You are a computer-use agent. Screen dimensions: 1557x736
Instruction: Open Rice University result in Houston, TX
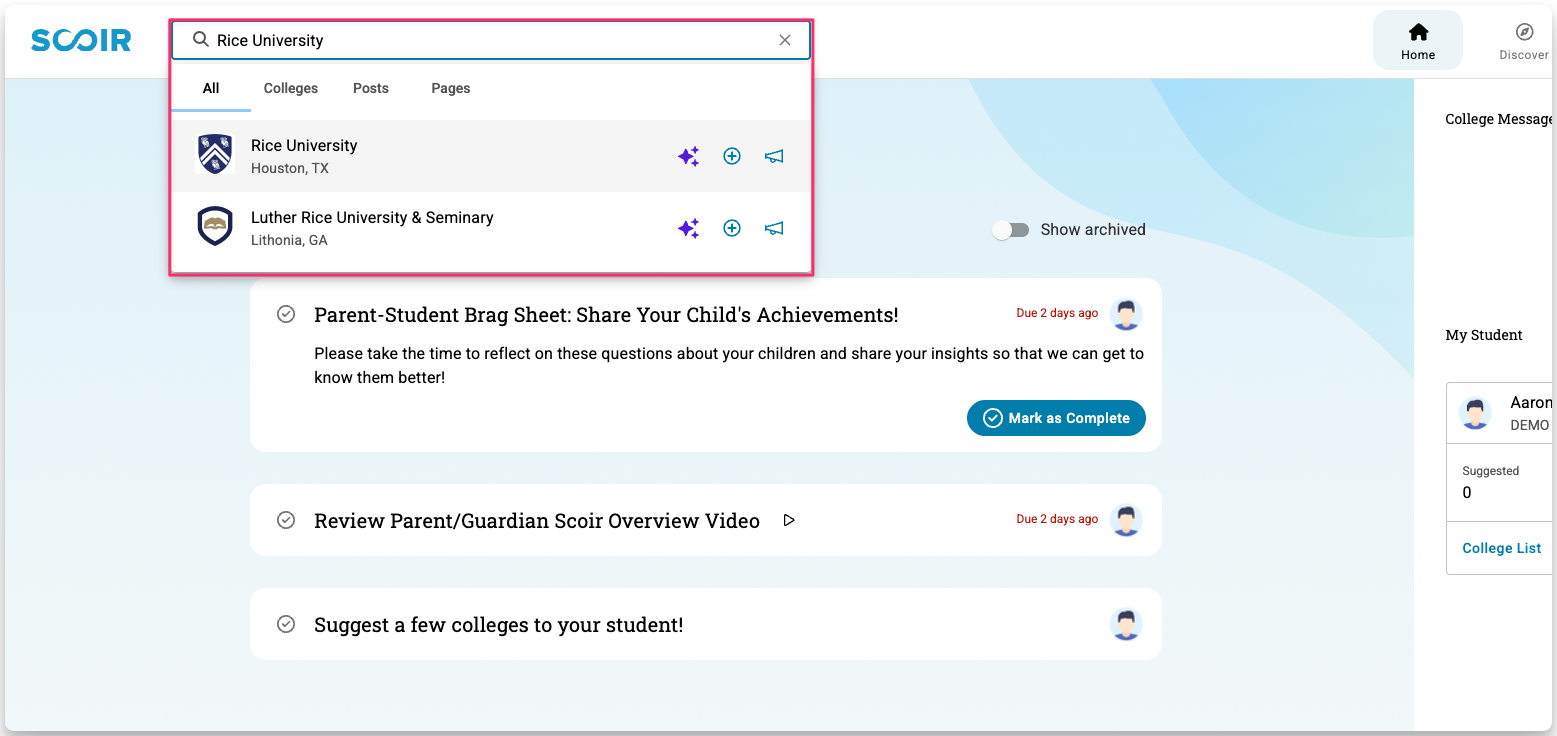(490, 156)
